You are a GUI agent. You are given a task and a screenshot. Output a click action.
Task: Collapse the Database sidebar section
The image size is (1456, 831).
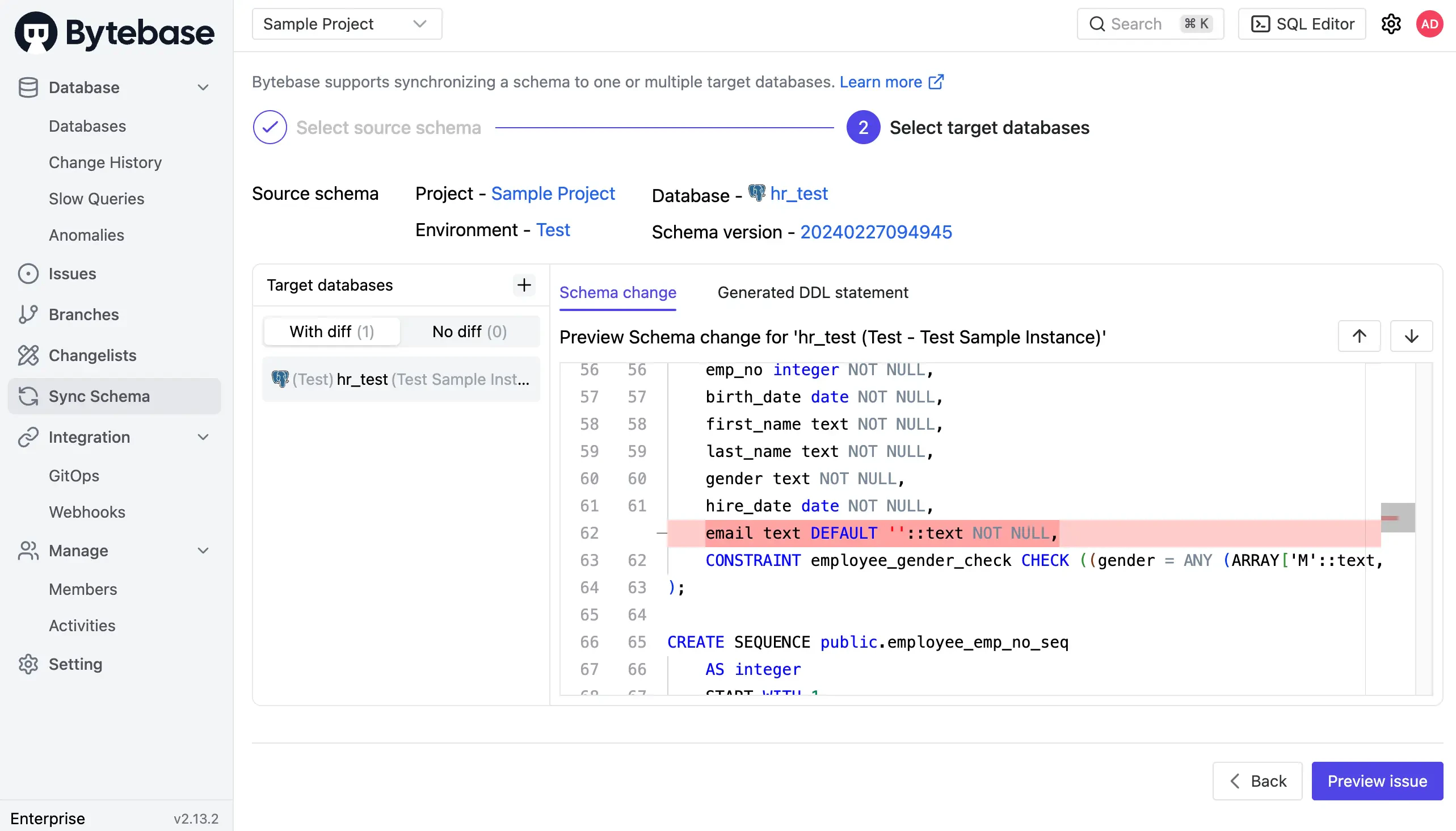tap(203, 87)
